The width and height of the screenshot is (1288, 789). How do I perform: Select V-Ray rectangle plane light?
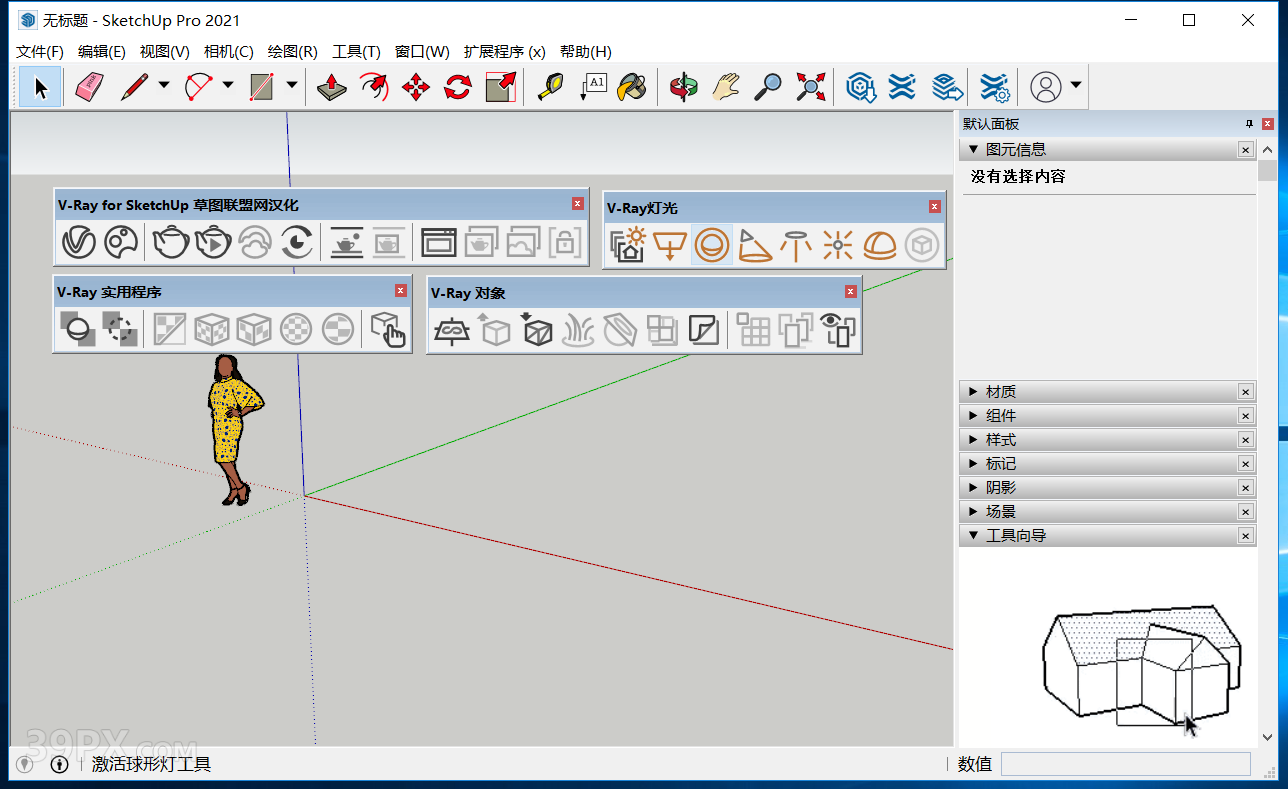pyautogui.click(x=670, y=244)
